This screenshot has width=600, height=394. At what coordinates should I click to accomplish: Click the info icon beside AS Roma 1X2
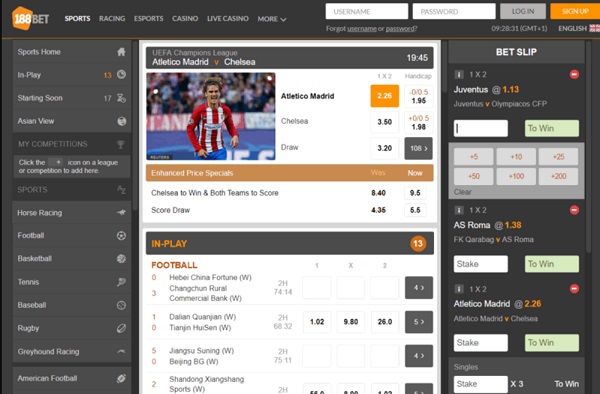(459, 210)
